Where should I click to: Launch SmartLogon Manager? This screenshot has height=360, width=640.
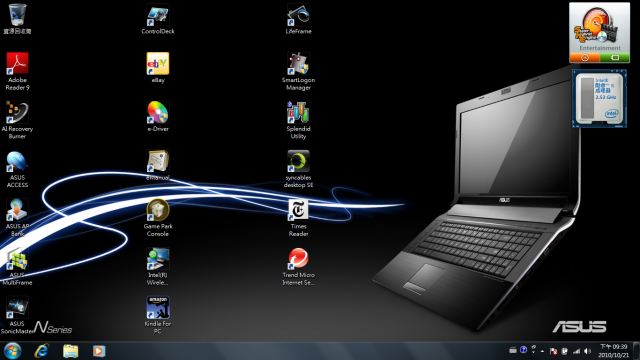point(298,71)
